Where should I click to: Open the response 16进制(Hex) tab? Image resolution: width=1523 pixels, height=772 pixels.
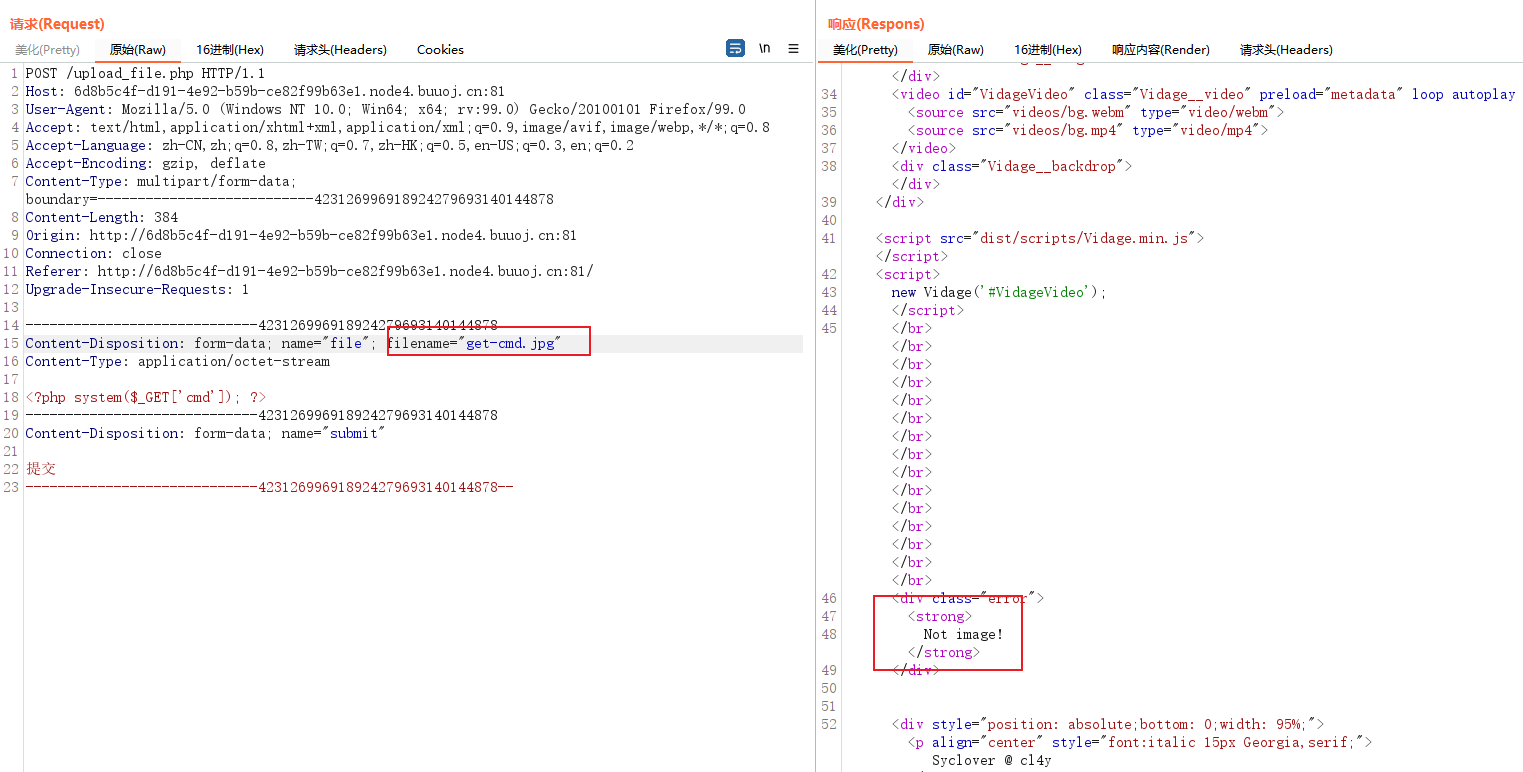(x=1047, y=49)
